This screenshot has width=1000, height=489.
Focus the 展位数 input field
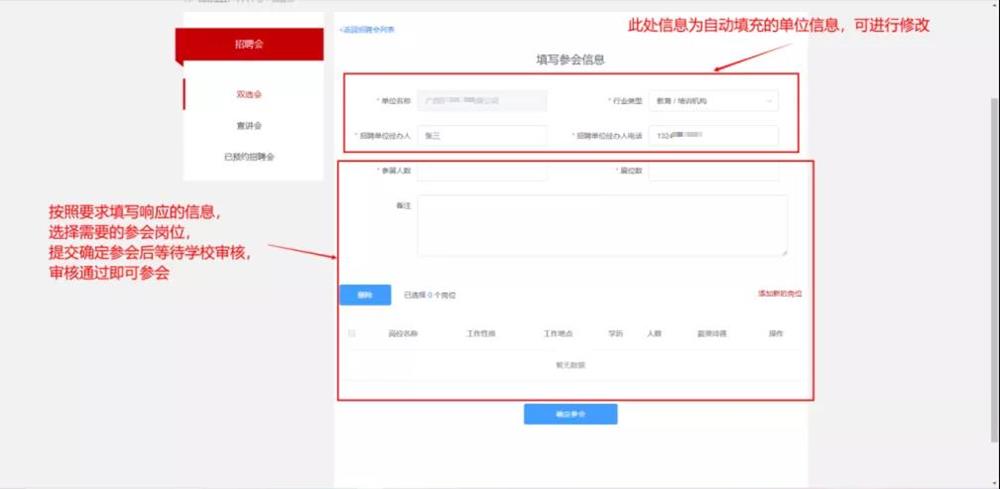pos(712,171)
